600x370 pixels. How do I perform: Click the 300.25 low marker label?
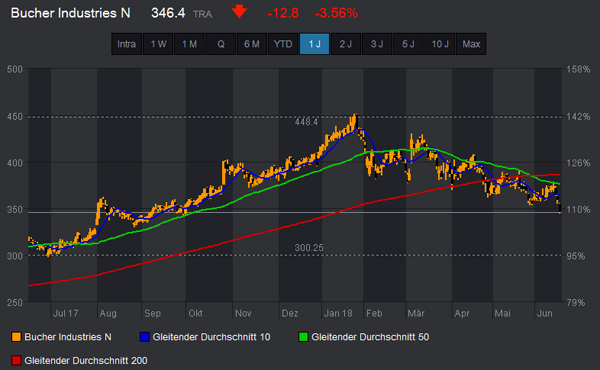coord(309,248)
